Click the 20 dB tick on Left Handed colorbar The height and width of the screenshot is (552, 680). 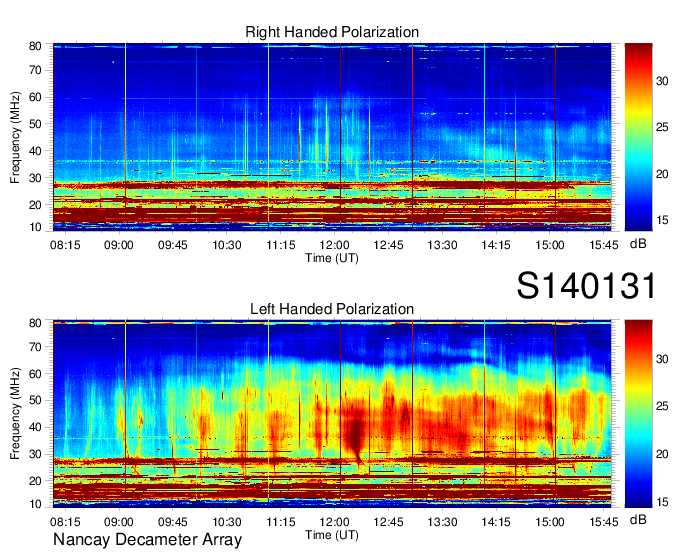click(662, 454)
